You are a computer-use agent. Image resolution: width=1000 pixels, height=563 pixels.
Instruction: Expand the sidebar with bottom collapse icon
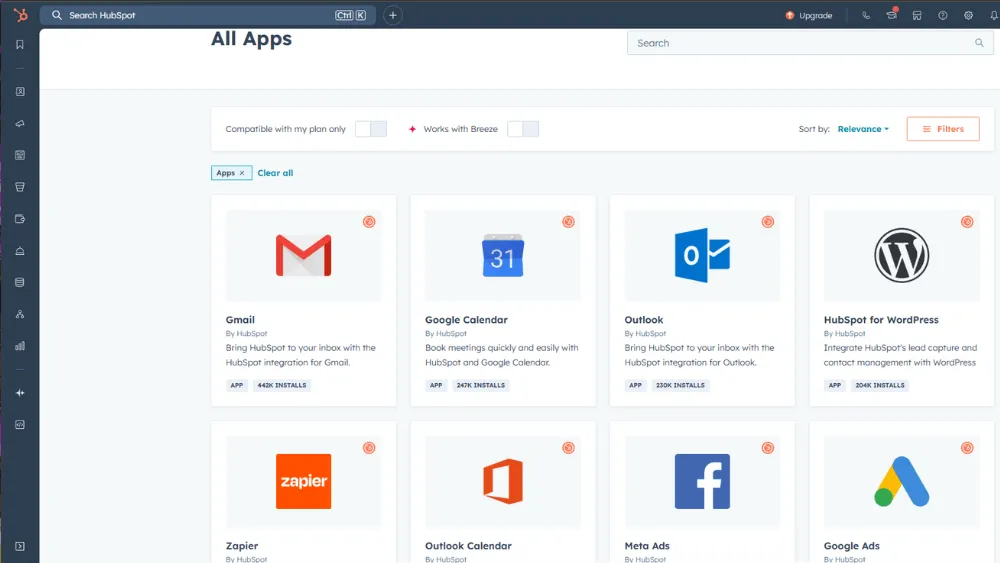[x=20, y=546]
